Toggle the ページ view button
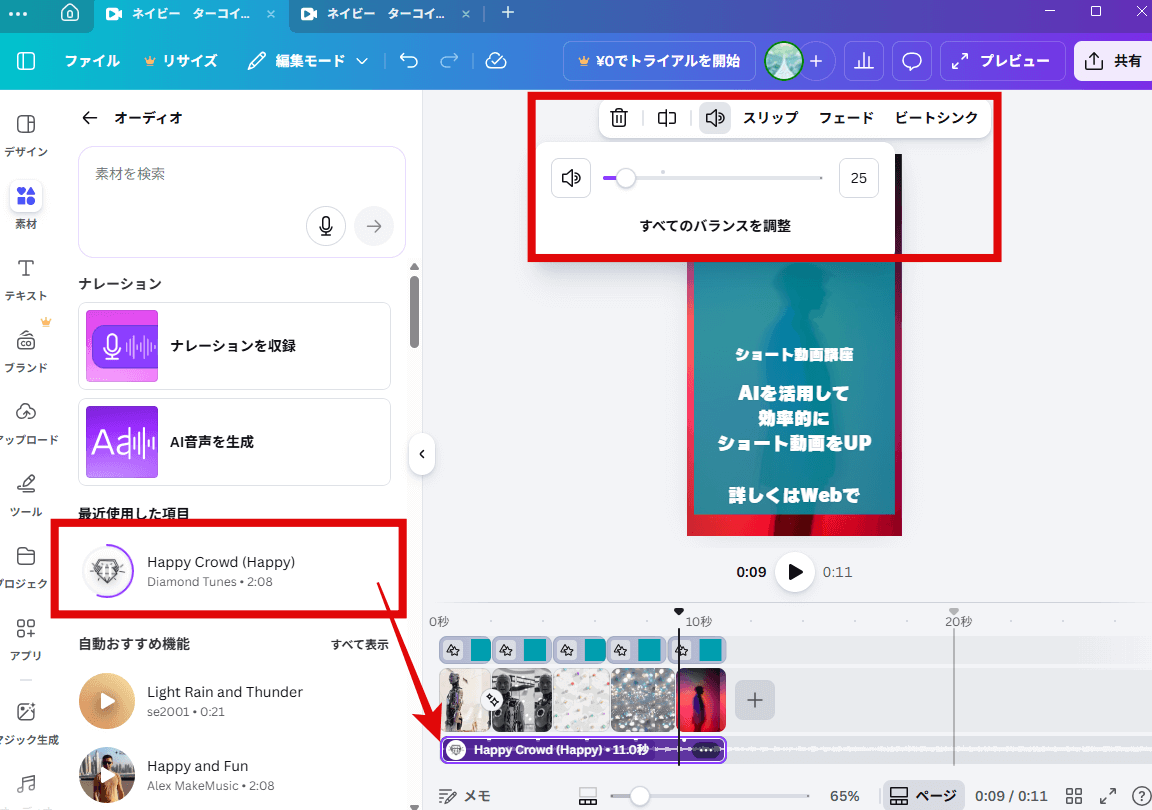The image size is (1152, 810). coord(923,796)
